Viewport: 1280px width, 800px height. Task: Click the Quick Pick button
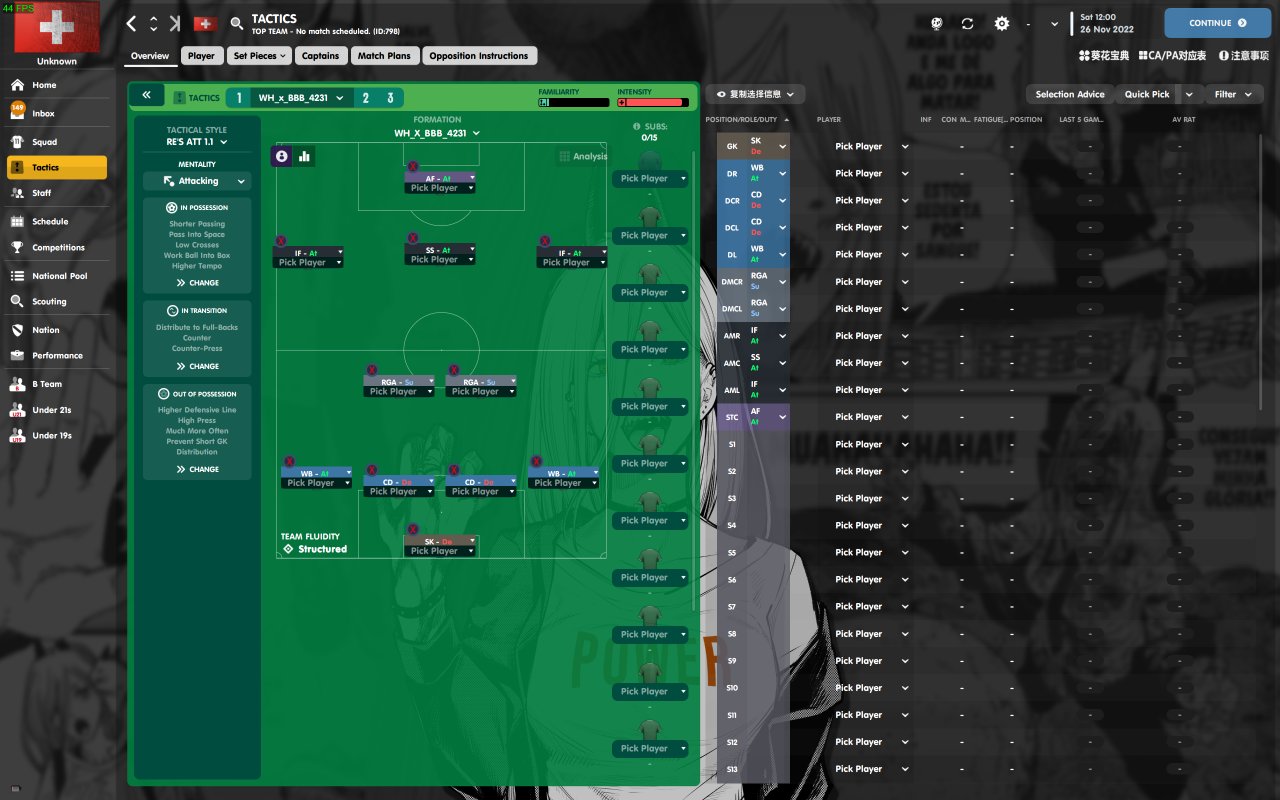coord(1147,94)
